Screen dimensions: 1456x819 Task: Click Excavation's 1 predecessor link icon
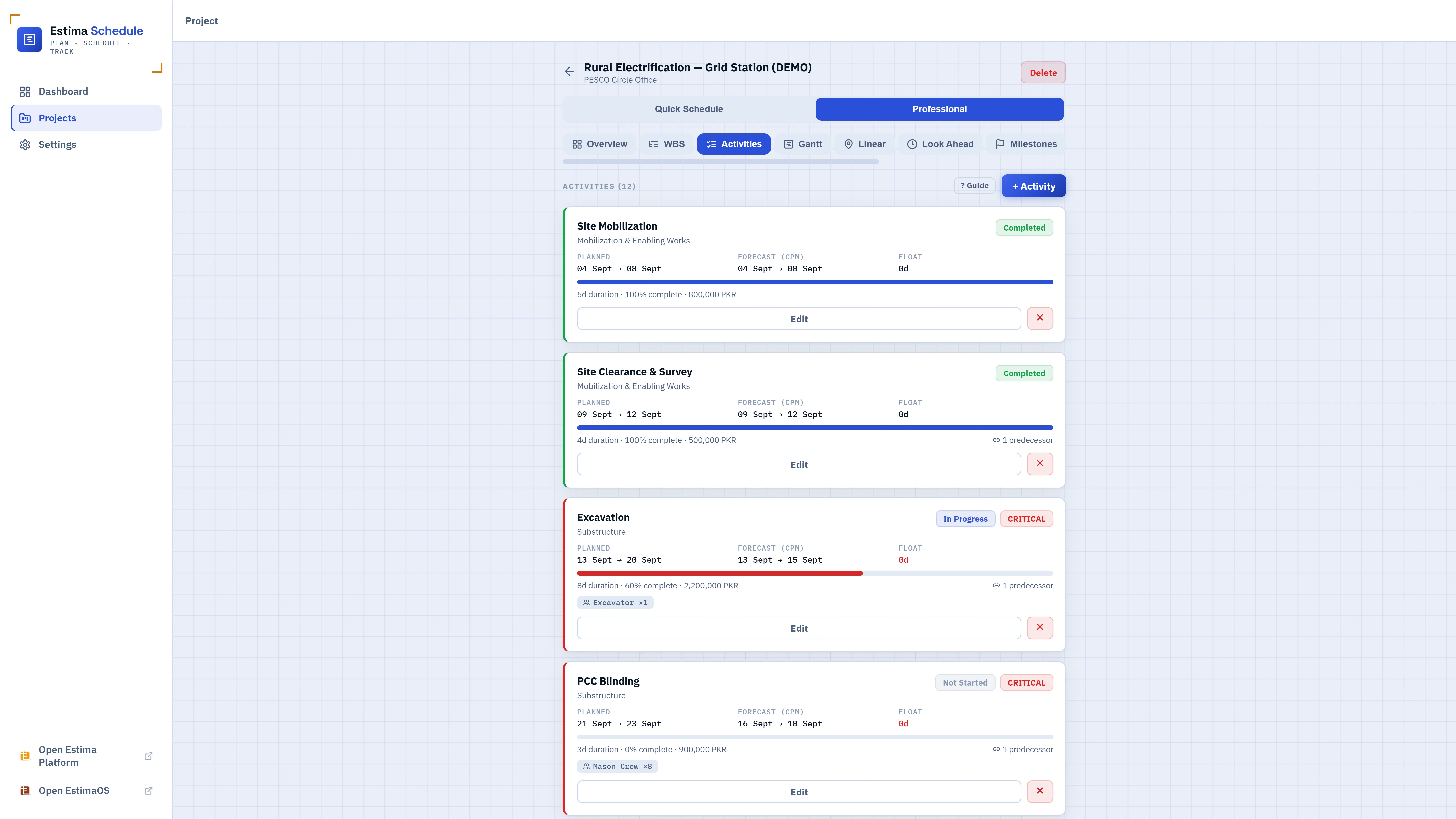(996, 586)
